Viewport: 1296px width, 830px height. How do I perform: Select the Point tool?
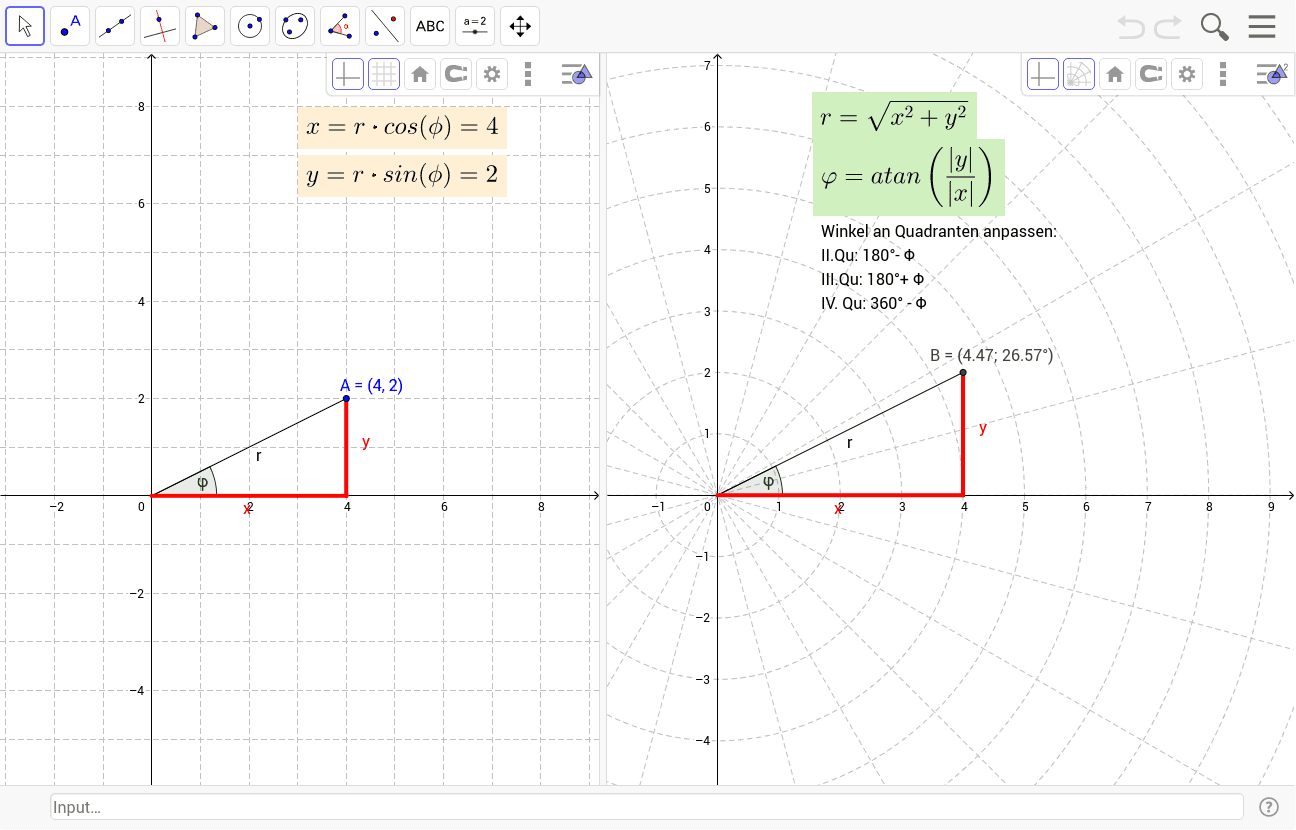tap(70, 25)
